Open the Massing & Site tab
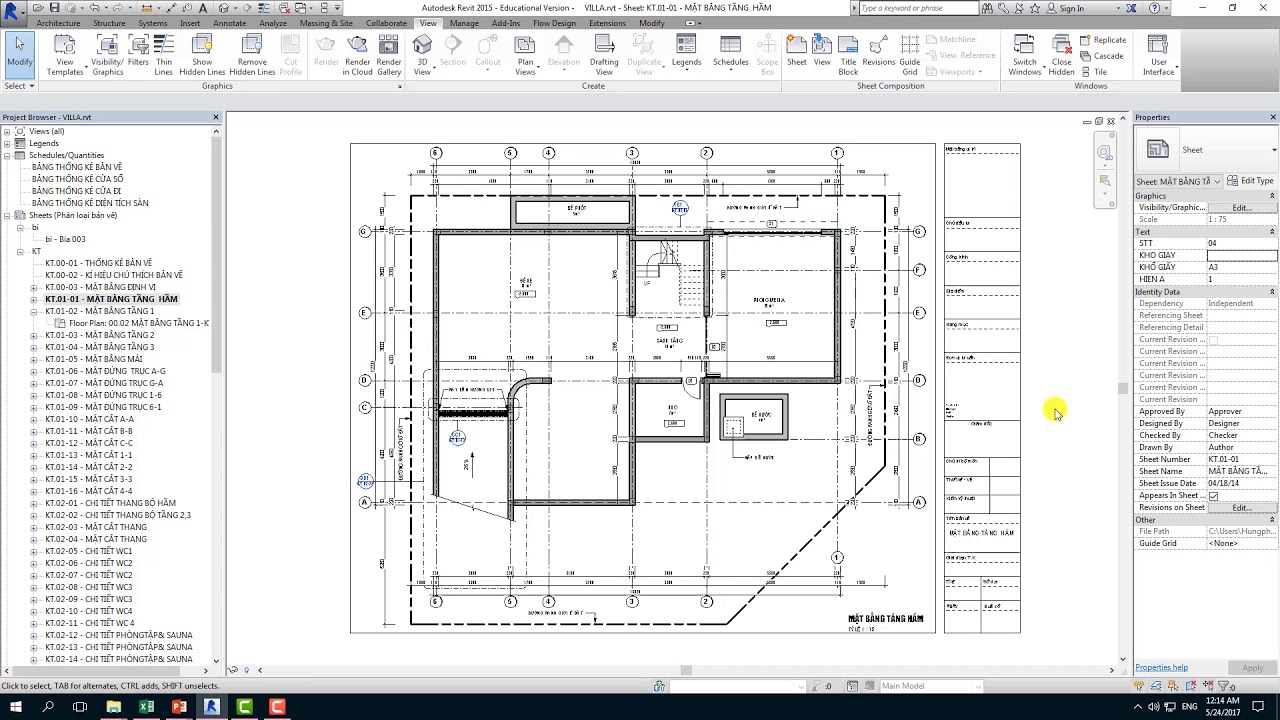 [x=326, y=23]
